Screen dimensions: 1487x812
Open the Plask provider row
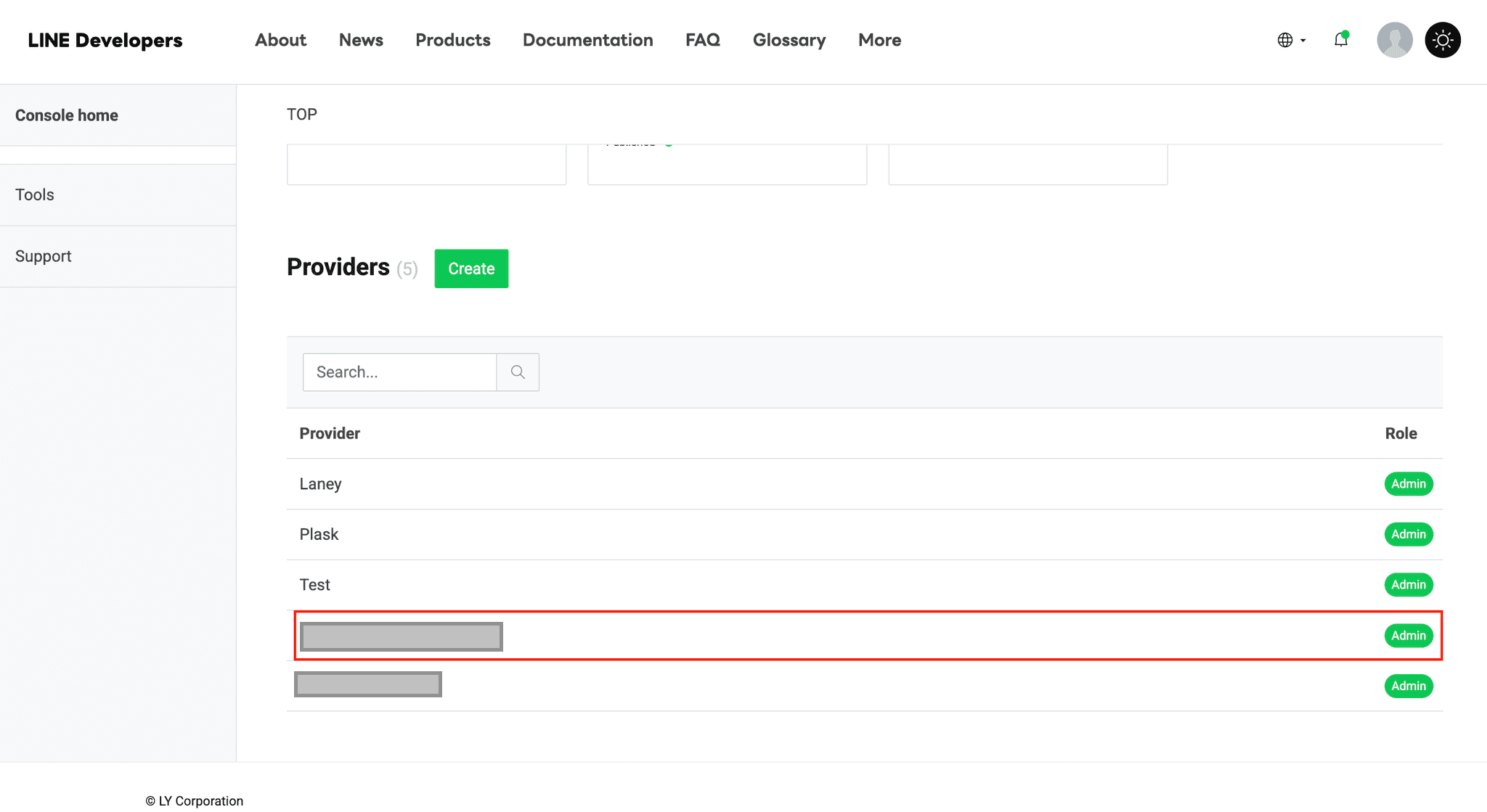[x=864, y=535]
